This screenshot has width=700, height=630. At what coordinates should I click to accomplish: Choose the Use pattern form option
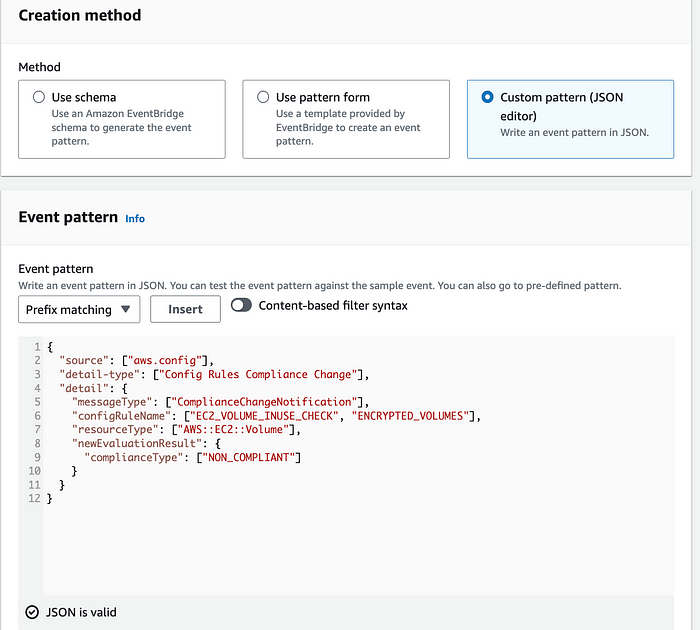263,97
